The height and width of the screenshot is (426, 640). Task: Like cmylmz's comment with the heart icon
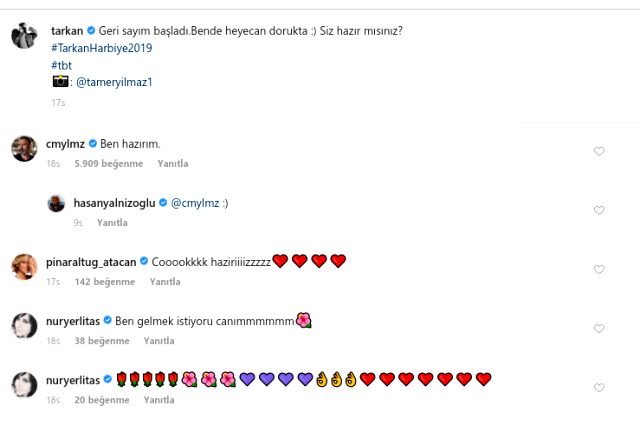tap(599, 151)
